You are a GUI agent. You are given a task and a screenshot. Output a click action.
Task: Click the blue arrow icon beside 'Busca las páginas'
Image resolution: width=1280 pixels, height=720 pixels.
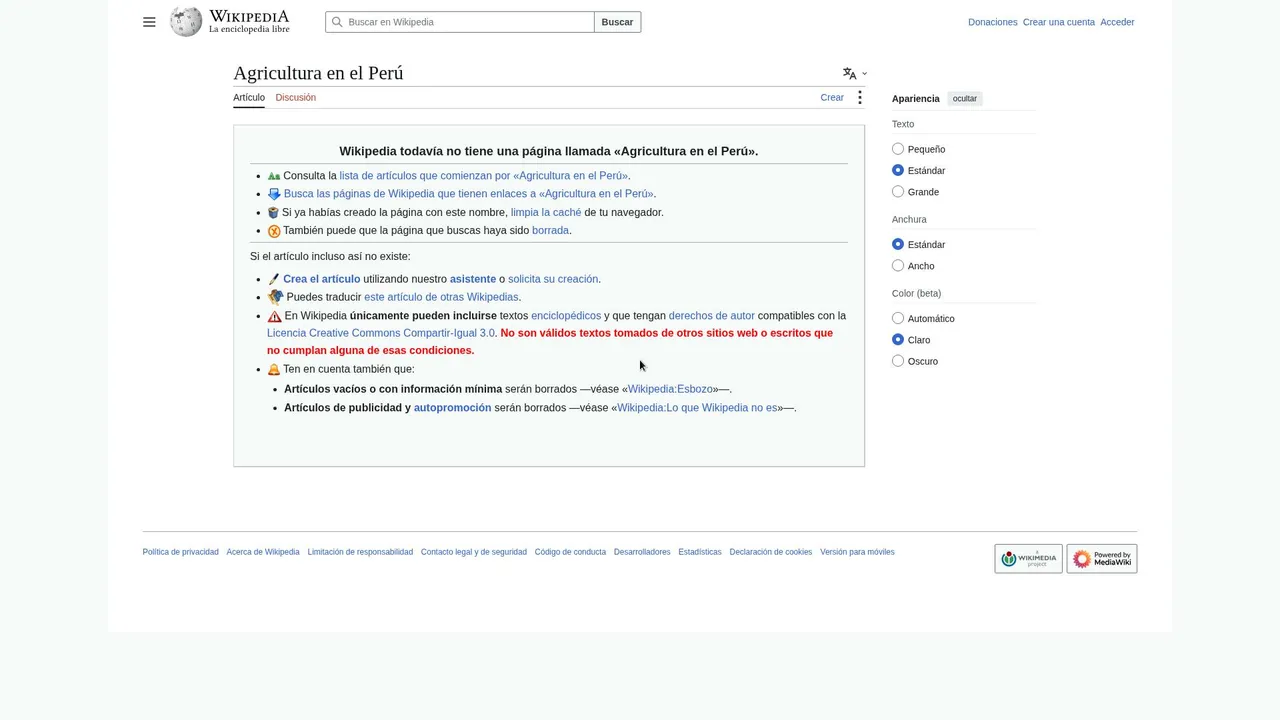coord(274,194)
